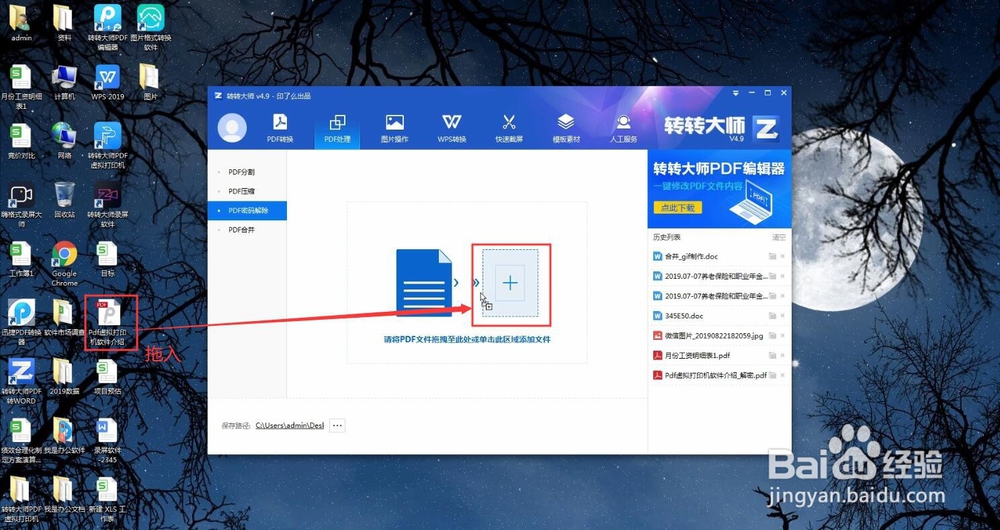Select the 快速截屏 scissors tool
1000x530 pixels.
509,128
